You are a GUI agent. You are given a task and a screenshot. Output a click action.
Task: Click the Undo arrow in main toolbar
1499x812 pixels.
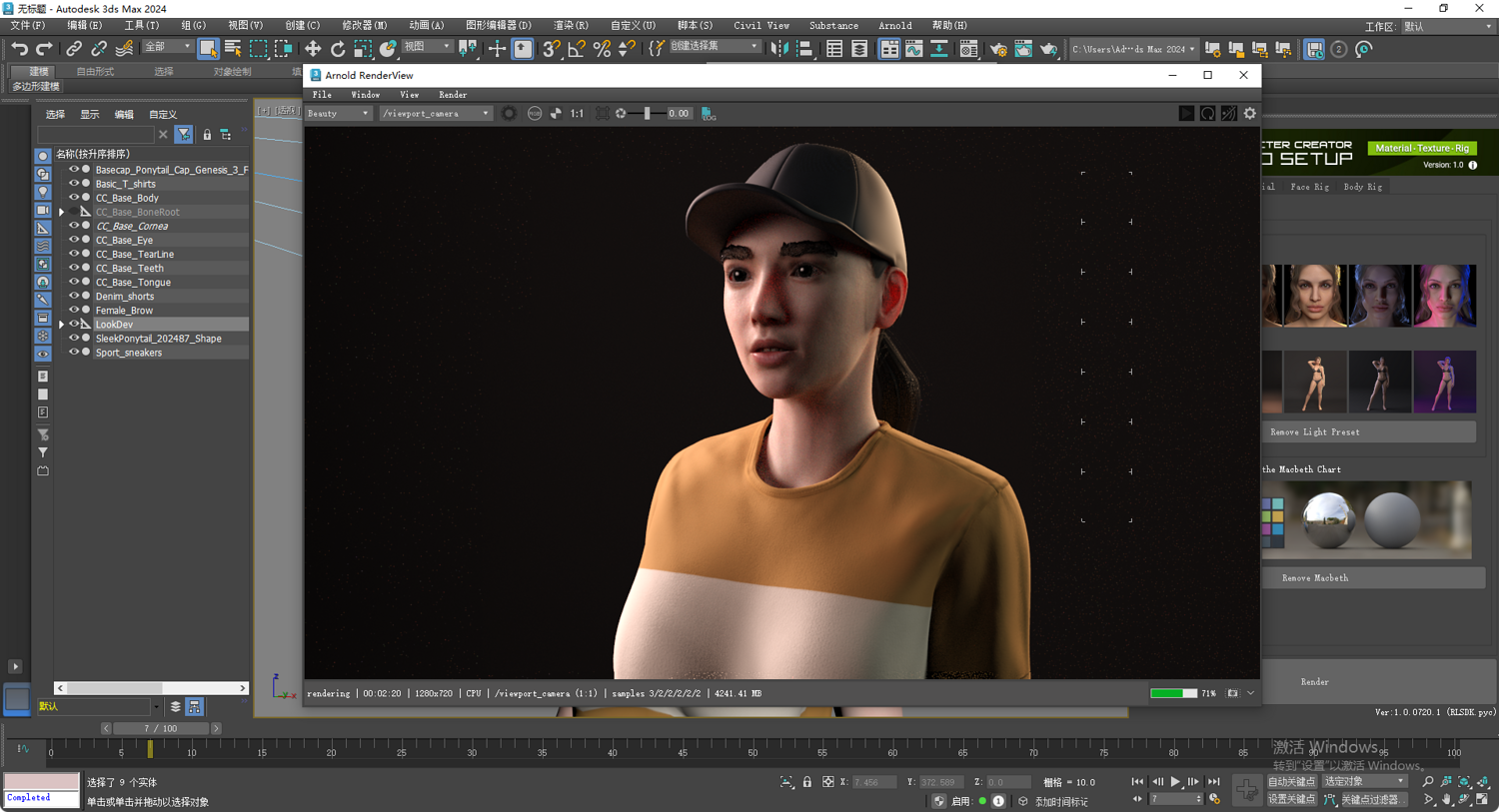pyautogui.click(x=19, y=48)
